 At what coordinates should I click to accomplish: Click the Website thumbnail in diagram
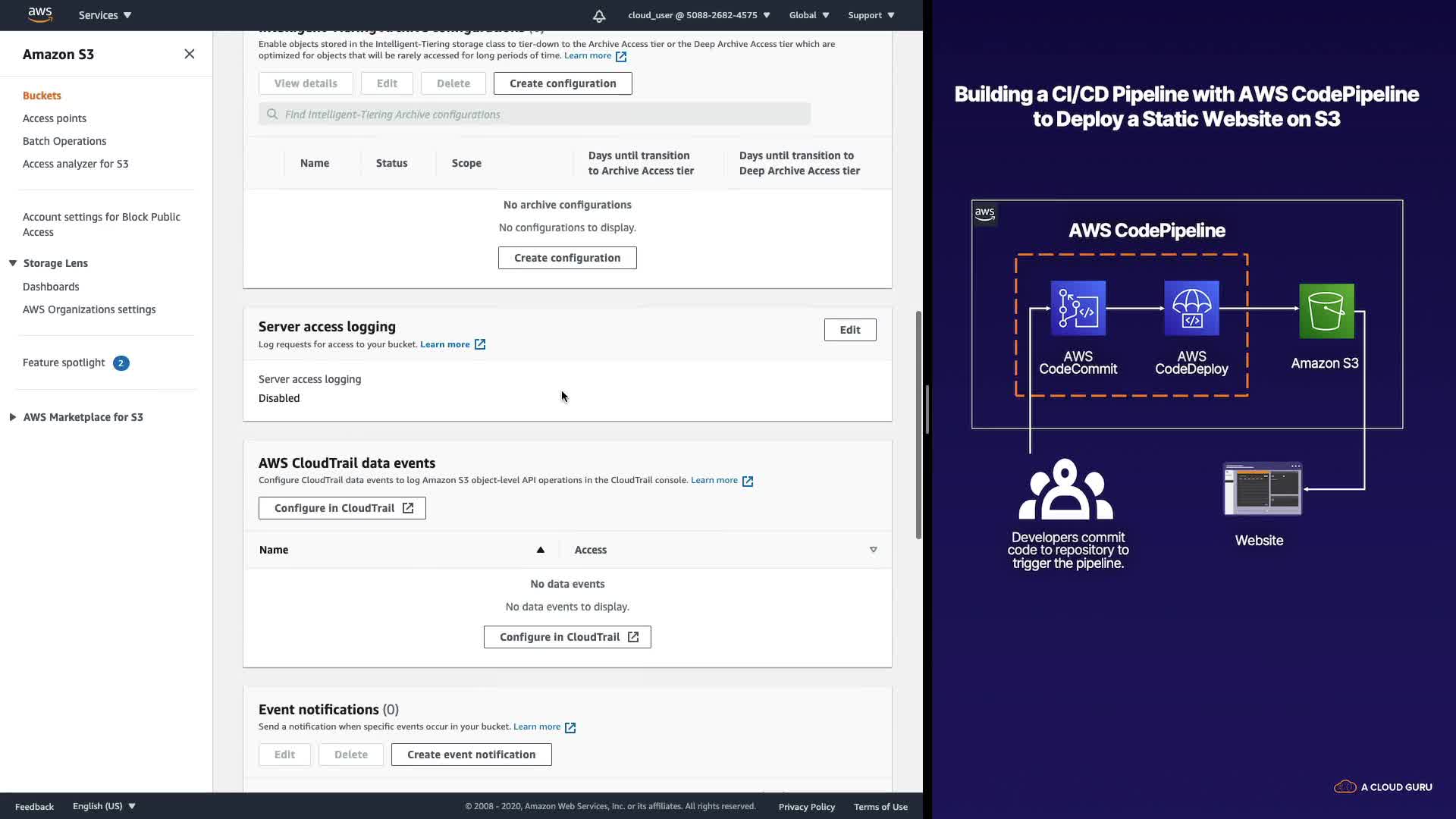(x=1262, y=489)
